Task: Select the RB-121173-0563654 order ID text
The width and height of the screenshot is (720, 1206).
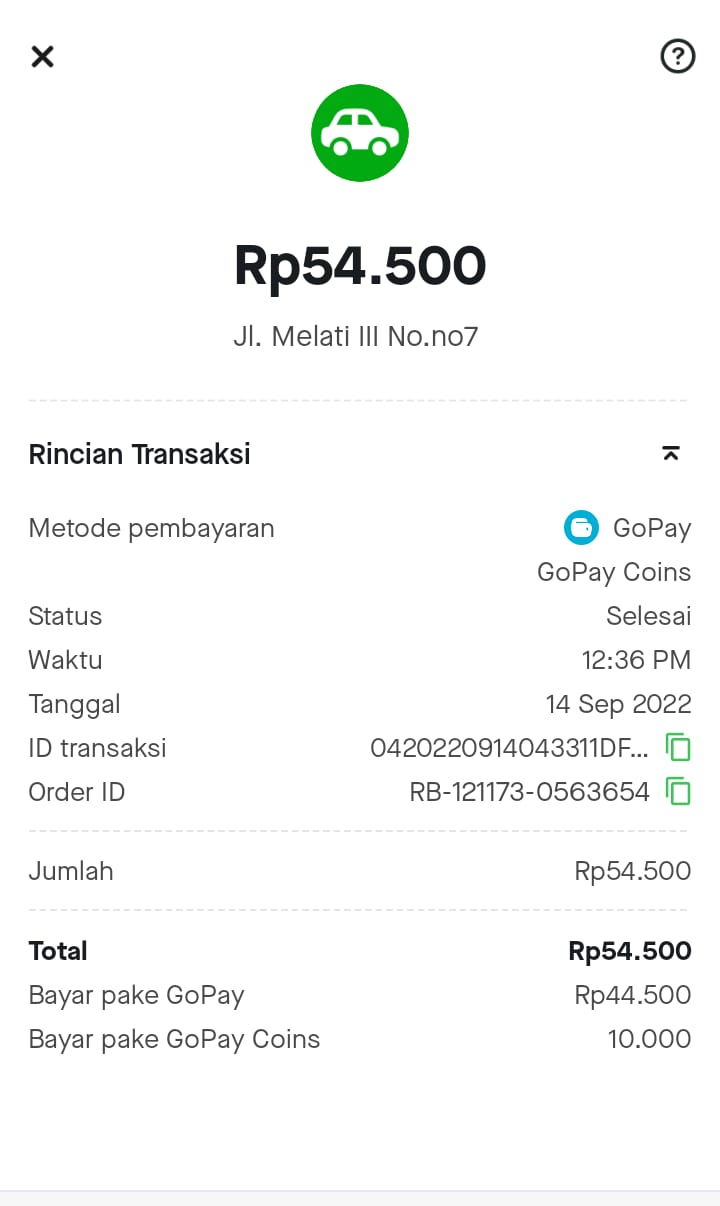Action: 530,792
